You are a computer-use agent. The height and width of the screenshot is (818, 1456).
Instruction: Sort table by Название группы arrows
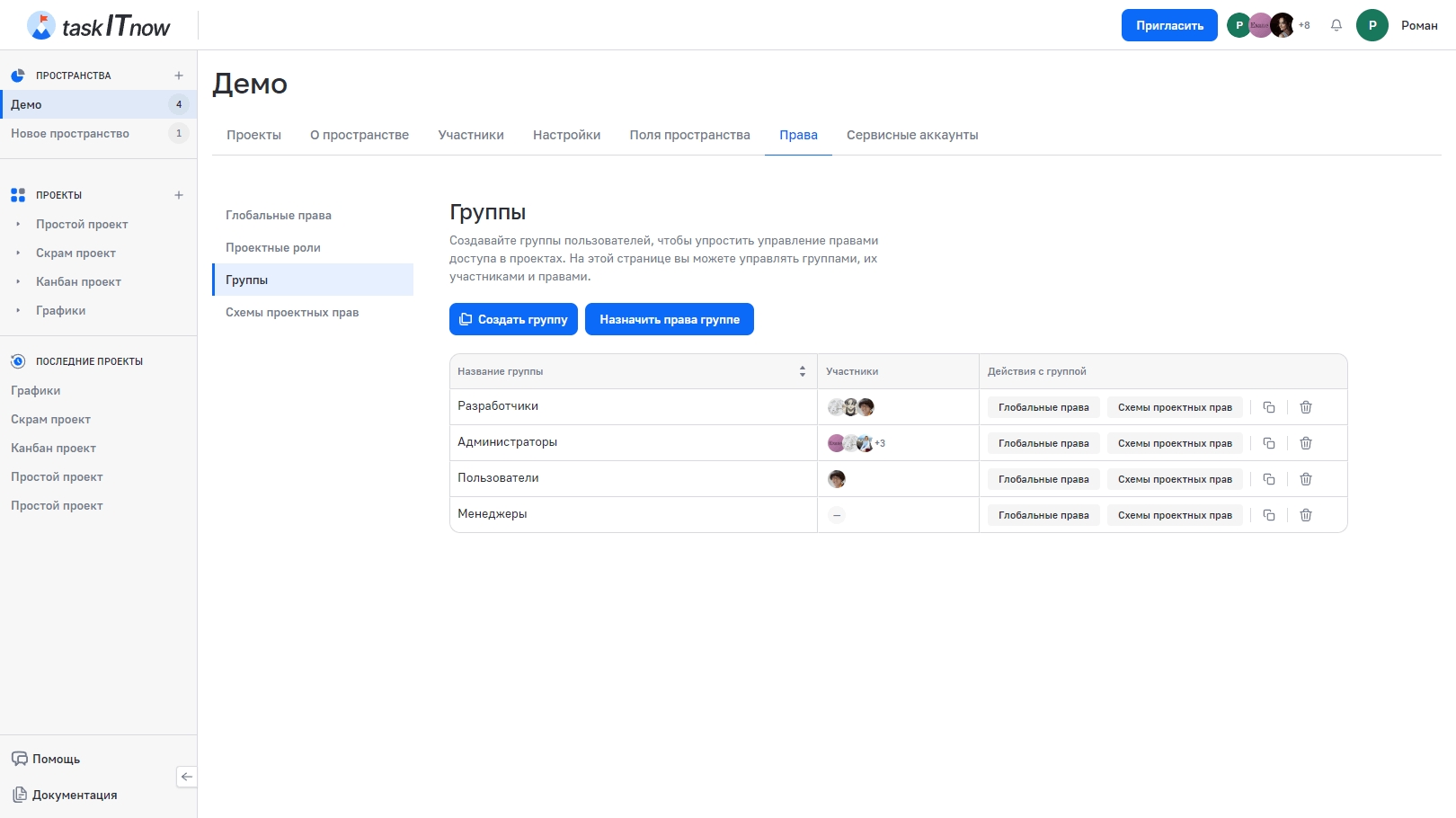point(803,371)
